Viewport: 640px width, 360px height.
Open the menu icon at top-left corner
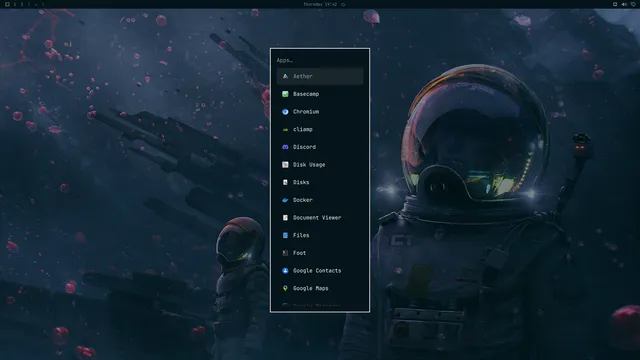(7, 4)
